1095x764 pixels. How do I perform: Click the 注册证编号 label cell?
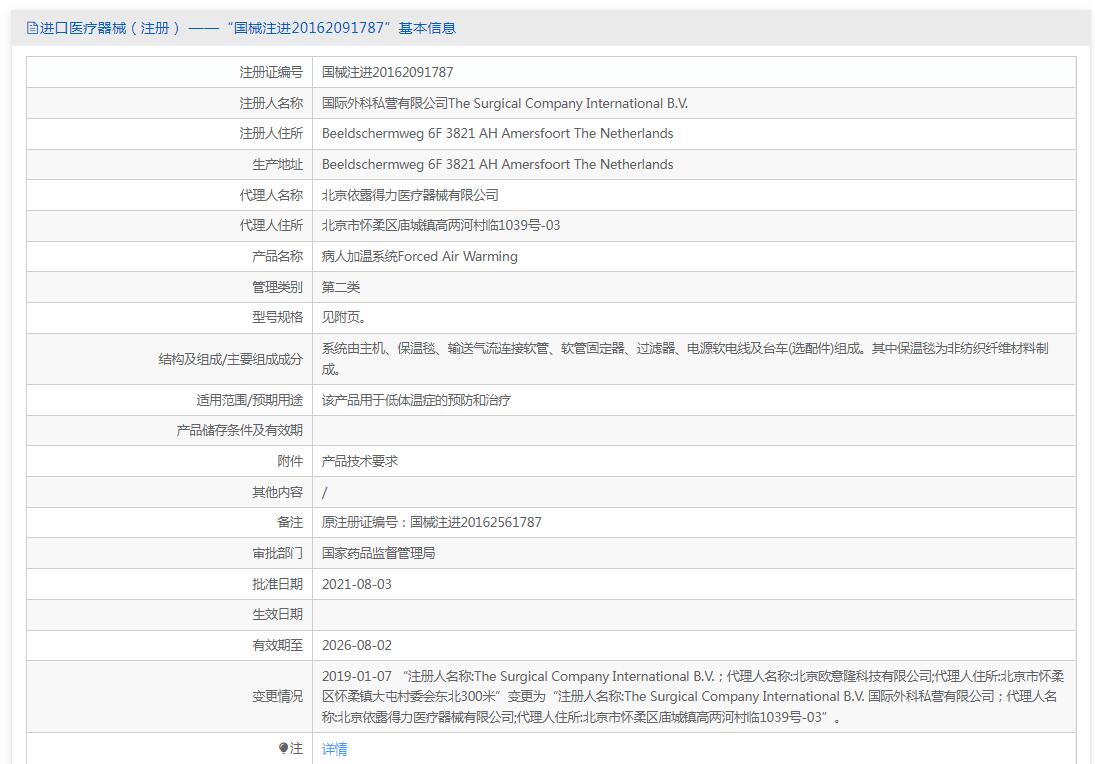tap(271, 73)
